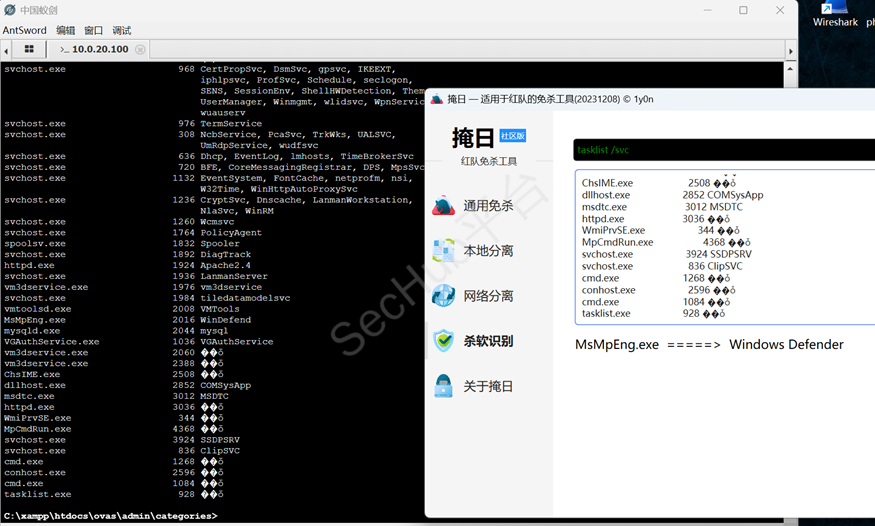Click WmiPrvSE.exe row in terminal
Viewport: 875px width, 526px height.
pos(113,418)
